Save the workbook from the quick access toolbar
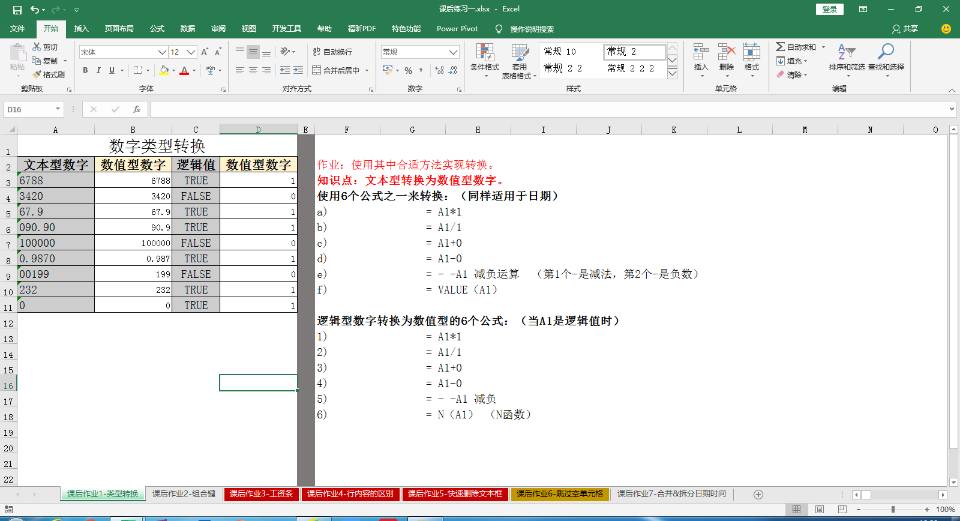This screenshot has height=521, width=960. pyautogui.click(x=17, y=10)
